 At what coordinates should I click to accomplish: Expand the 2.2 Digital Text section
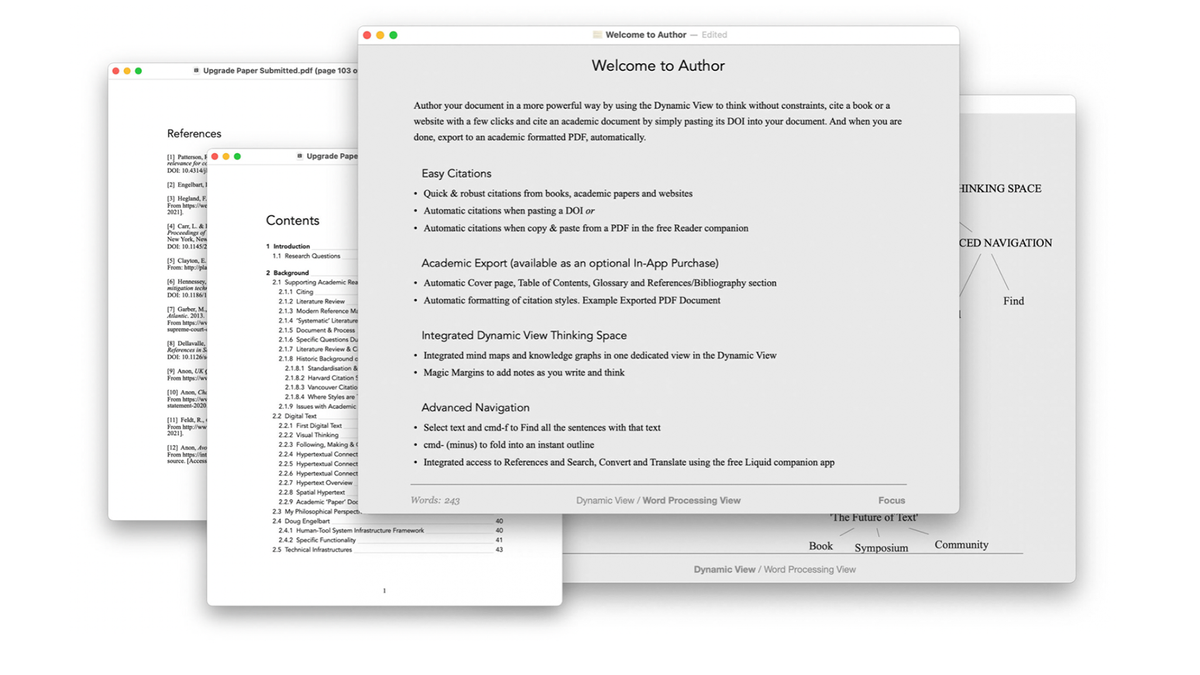[x=300, y=416]
